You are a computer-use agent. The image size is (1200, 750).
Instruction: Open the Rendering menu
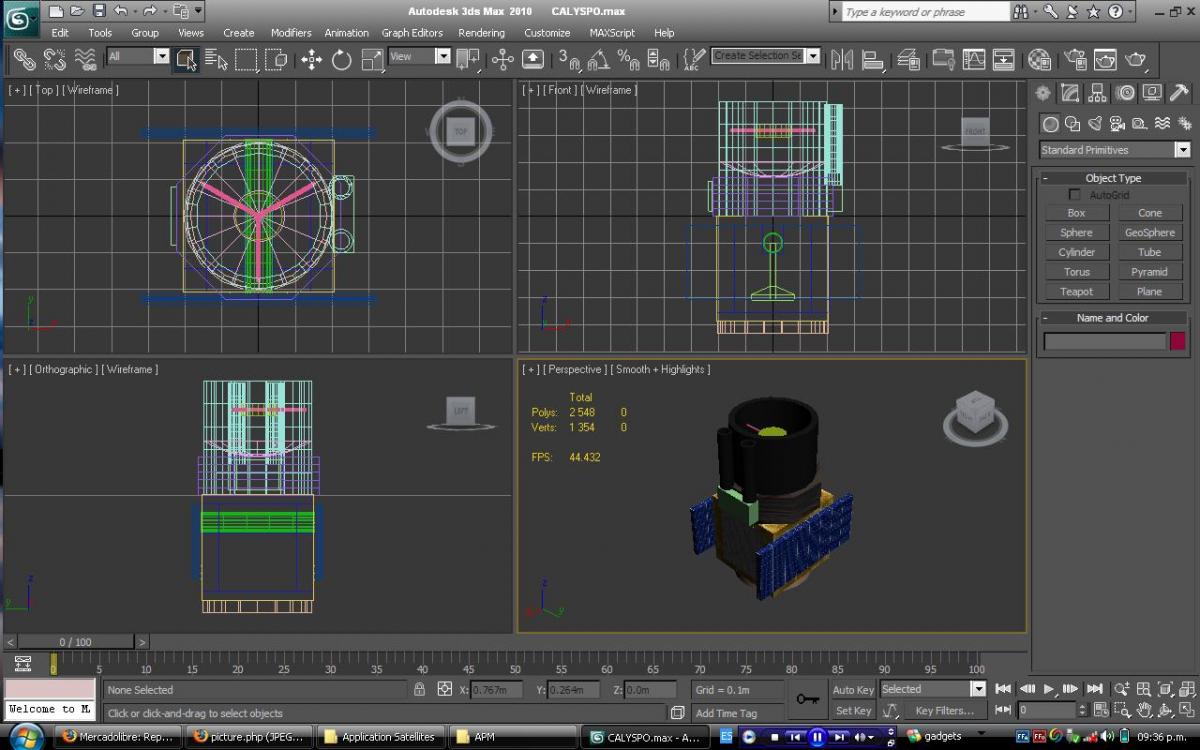click(482, 33)
